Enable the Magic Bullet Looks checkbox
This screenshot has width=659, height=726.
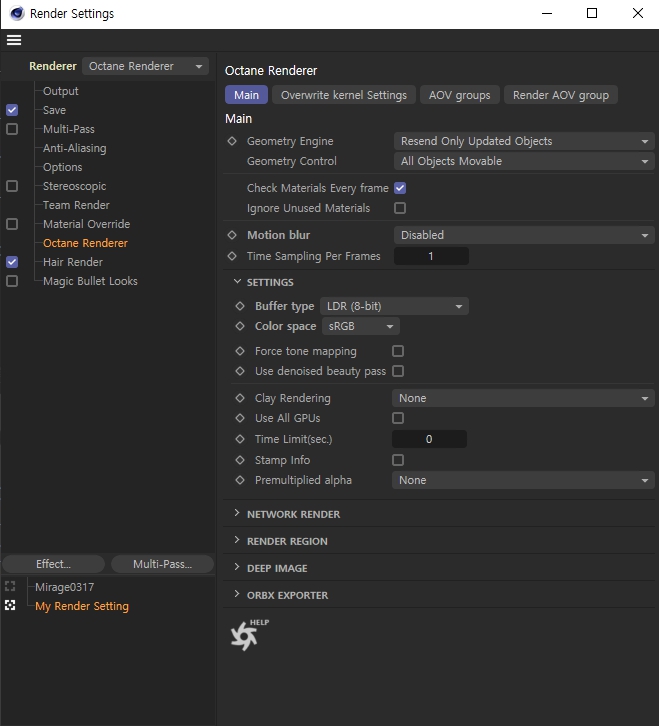click(12, 281)
